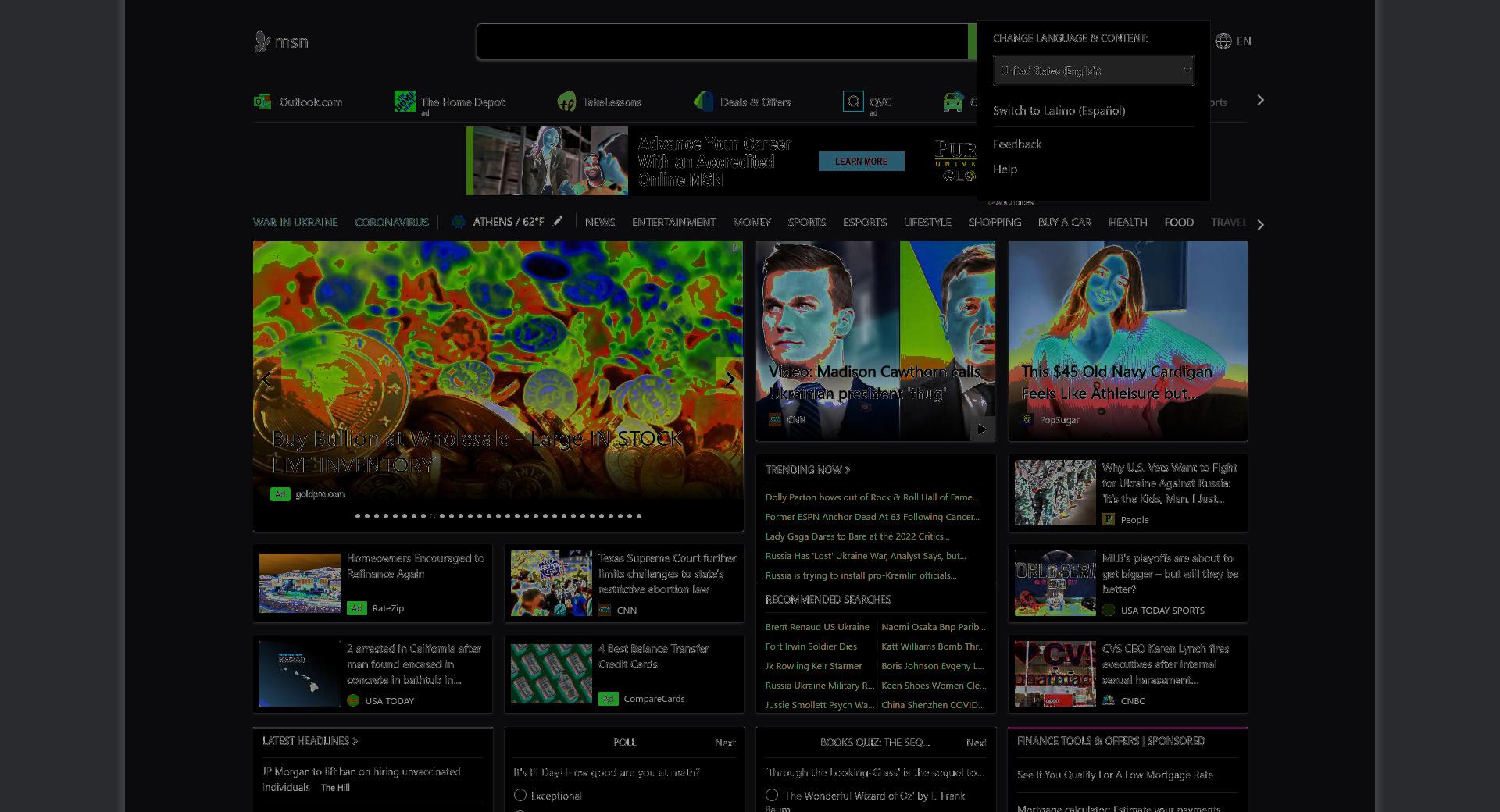Click the People source icon
Screen dimensions: 1500x812
coord(1109,519)
